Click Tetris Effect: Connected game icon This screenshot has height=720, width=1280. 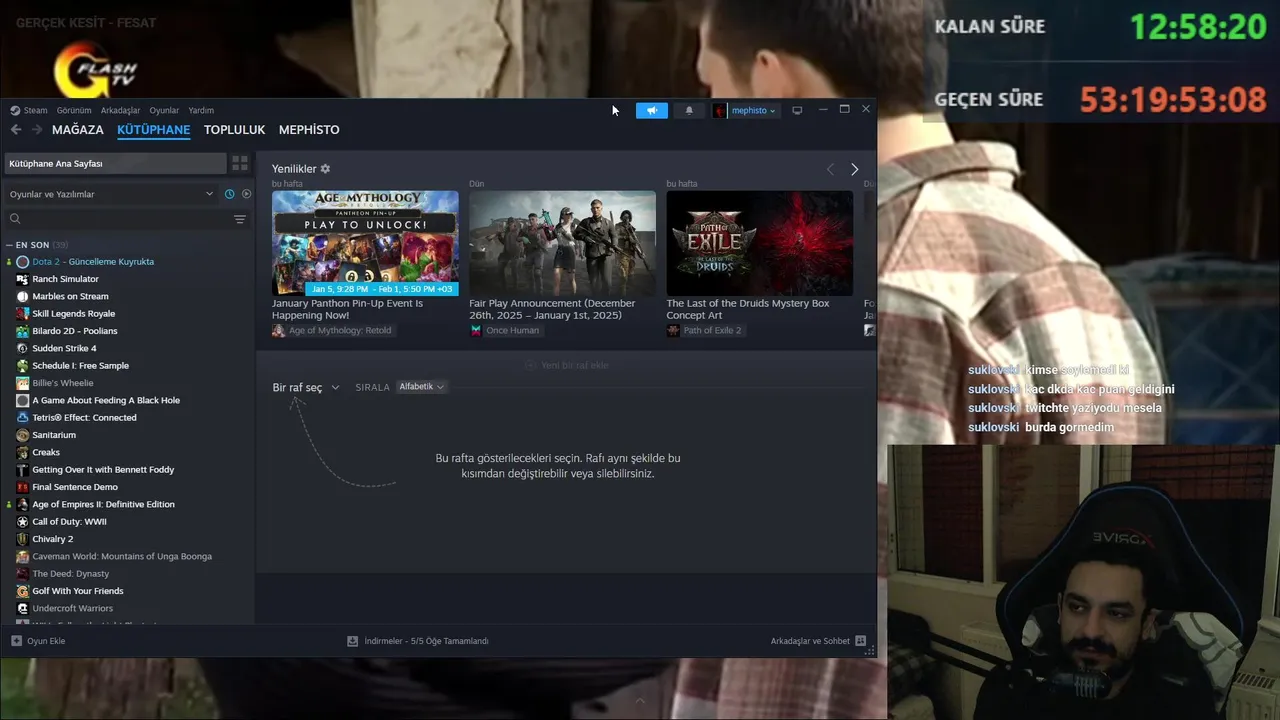[x=23, y=418]
